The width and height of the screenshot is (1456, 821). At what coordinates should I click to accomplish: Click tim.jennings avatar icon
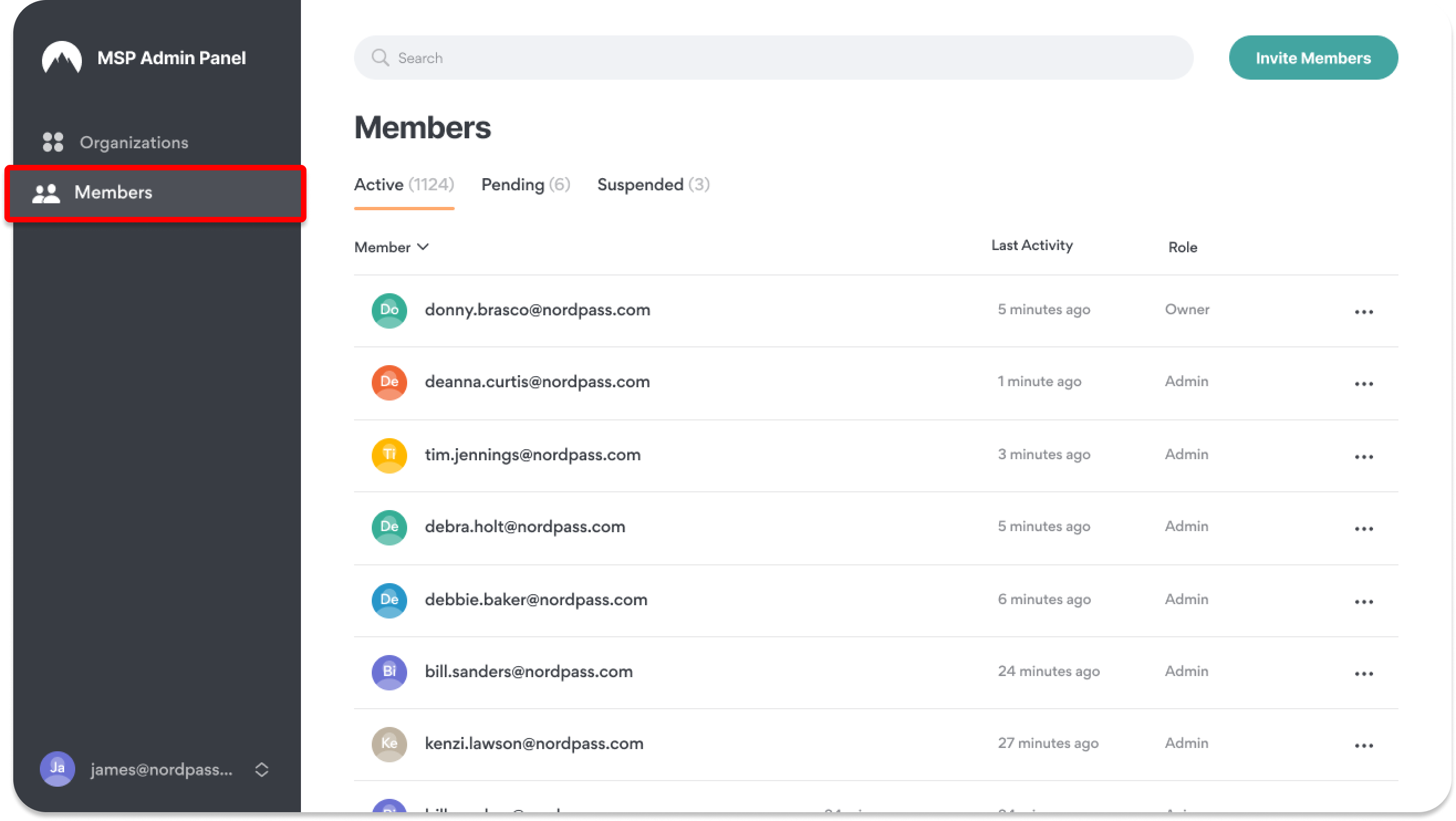[x=389, y=455]
